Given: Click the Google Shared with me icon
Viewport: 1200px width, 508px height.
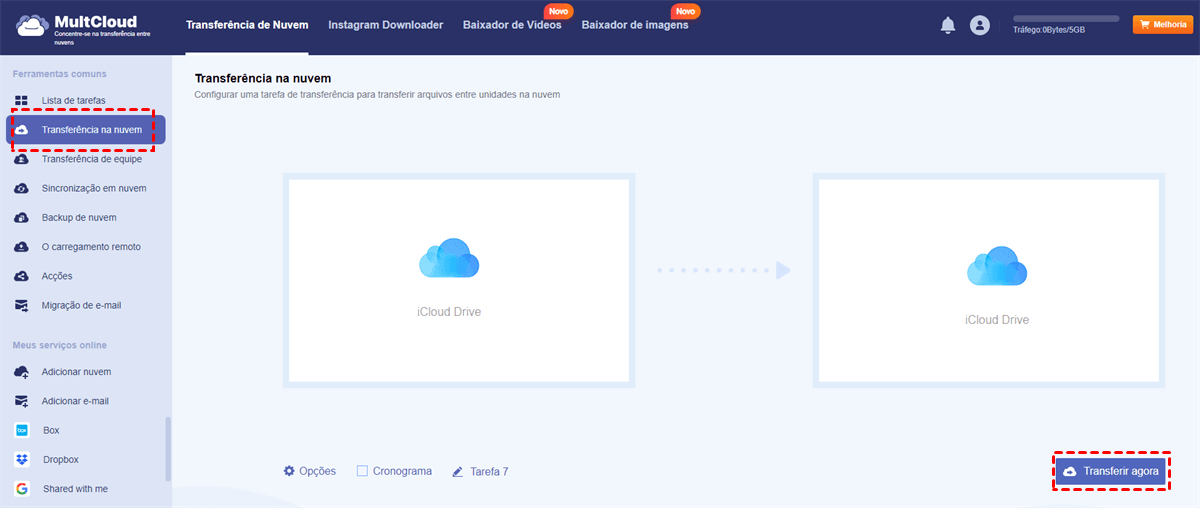Looking at the screenshot, I should click(x=21, y=489).
